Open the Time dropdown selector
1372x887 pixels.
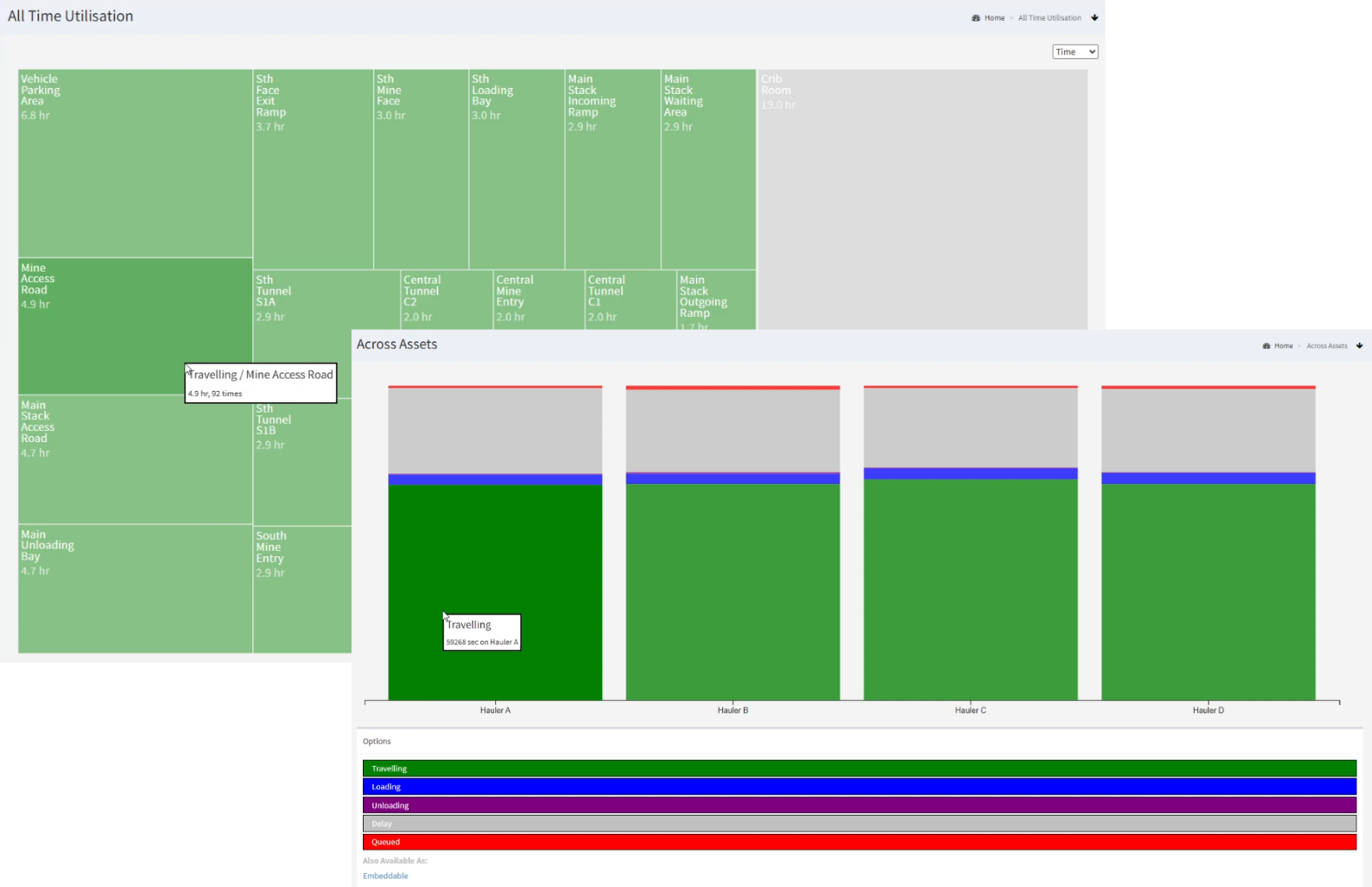point(1074,52)
